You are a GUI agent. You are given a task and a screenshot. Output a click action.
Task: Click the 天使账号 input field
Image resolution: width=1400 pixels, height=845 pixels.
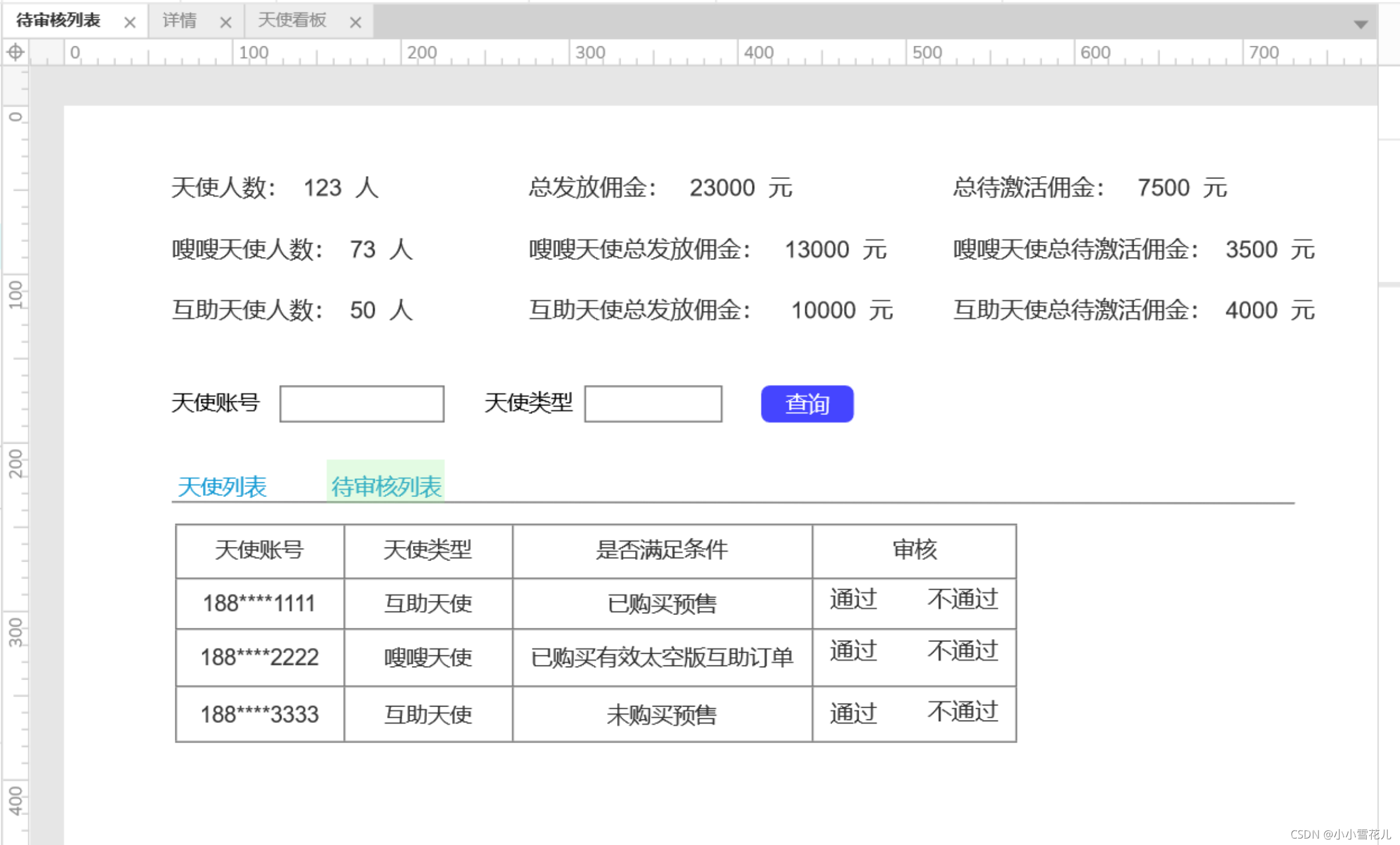(x=361, y=404)
